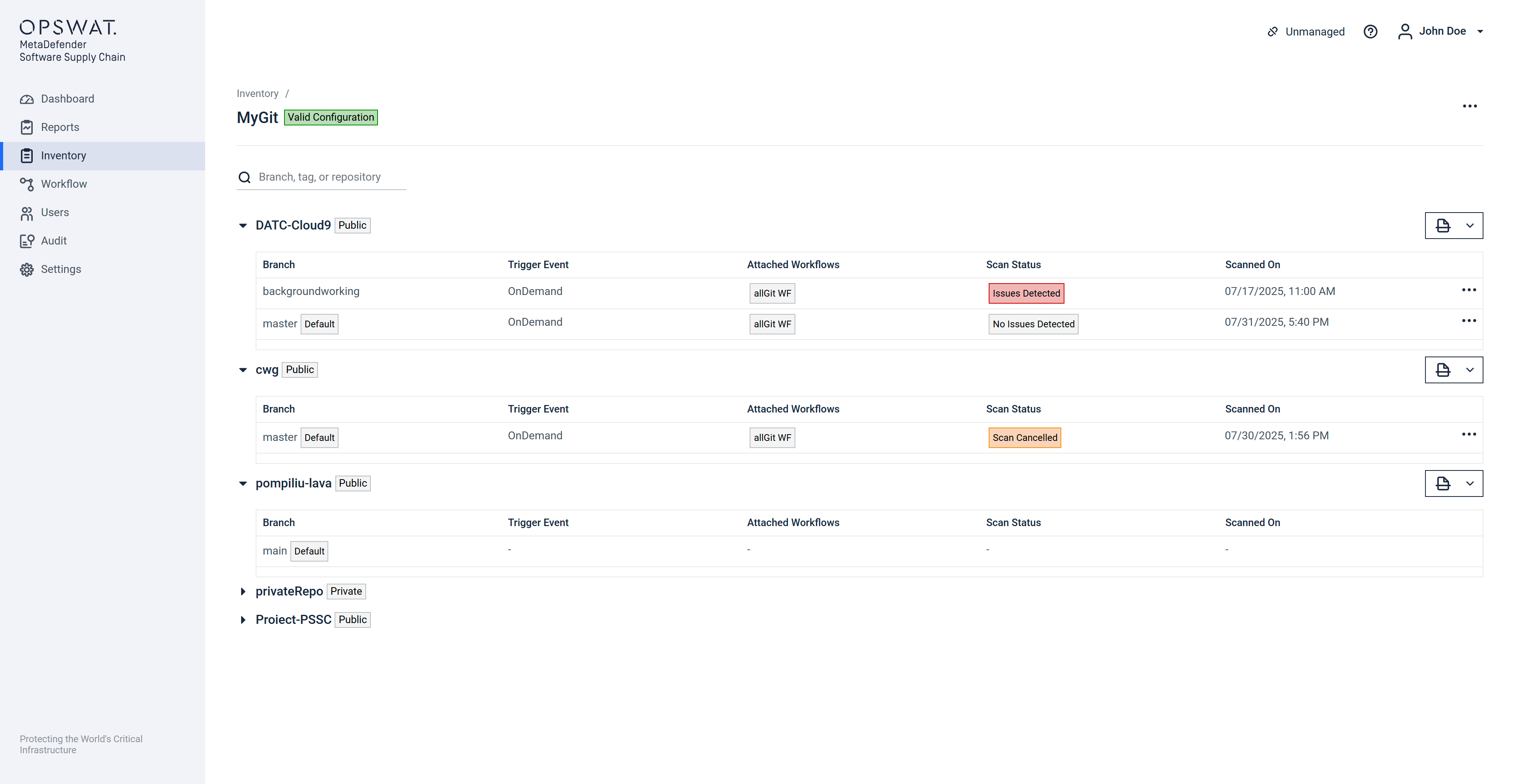This screenshot has width=1515, height=784.
Task: Click the 07/30/2025, 1:56 PM scan date
Action: 1276,435
